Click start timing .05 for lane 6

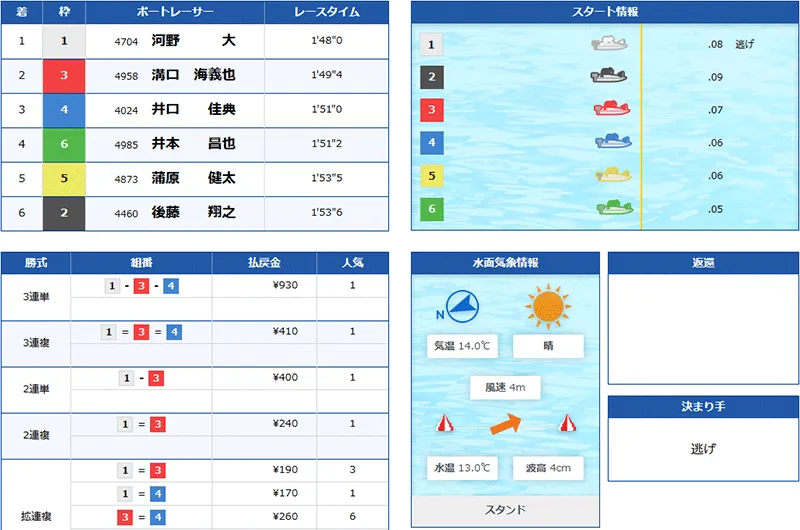click(x=715, y=209)
